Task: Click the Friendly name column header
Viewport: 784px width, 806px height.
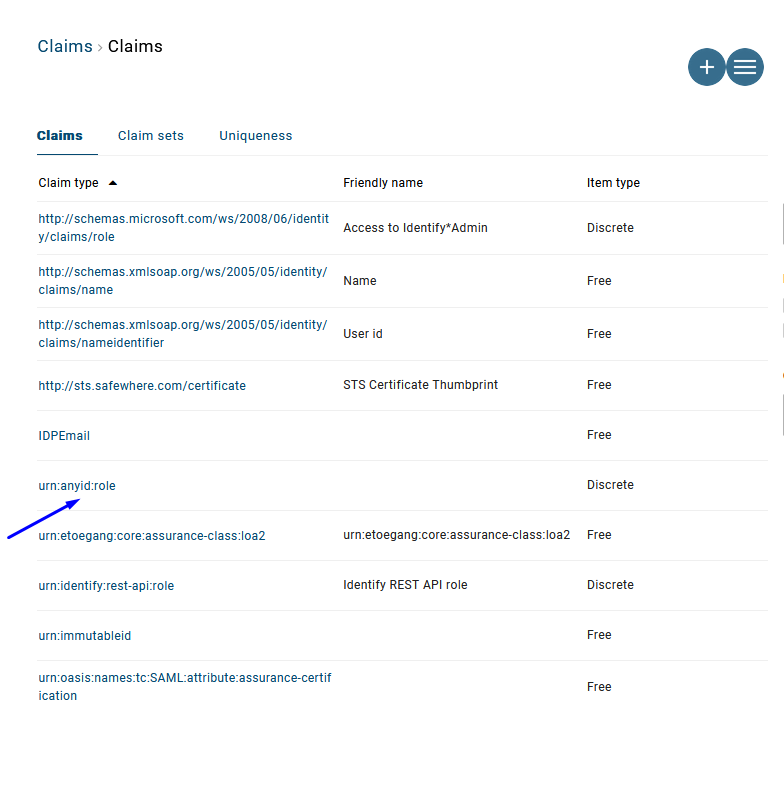Action: point(383,183)
